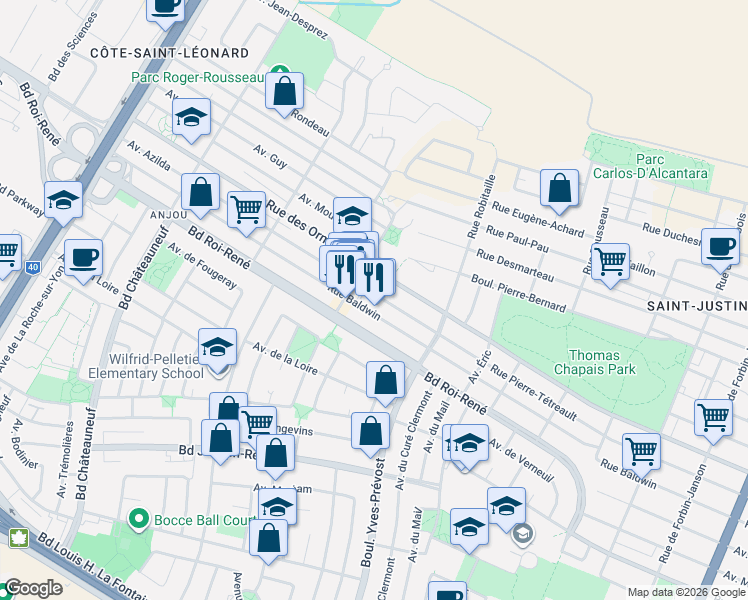Click the 'Av. Guy' street label
This screenshot has width=748, height=600.
270,157
